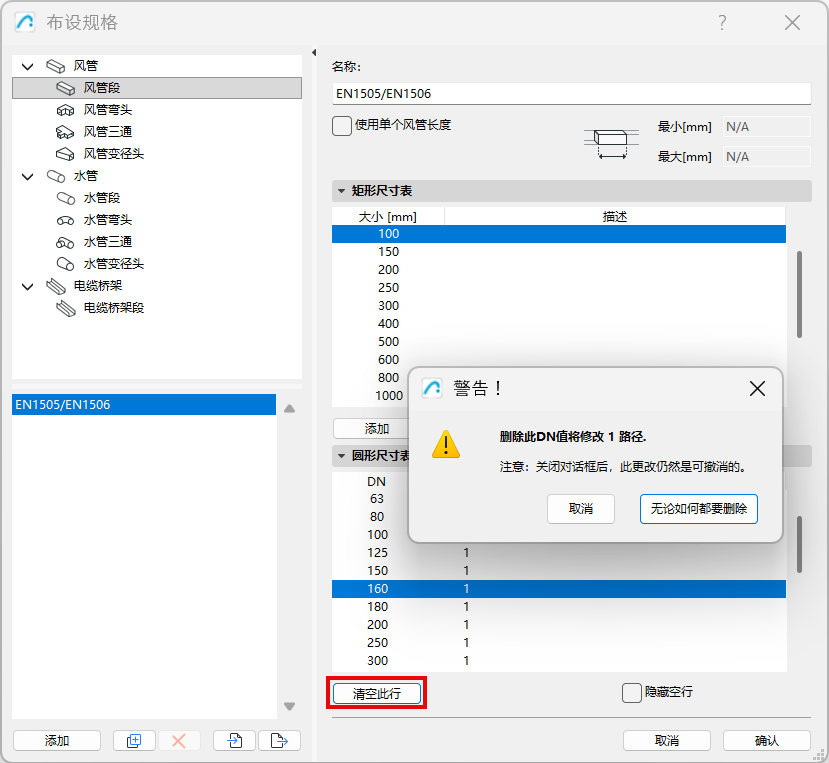Viewport: 829px width, 763px height.
Task: Collapse the 矩形尺寸表 section
Action: tap(342, 191)
